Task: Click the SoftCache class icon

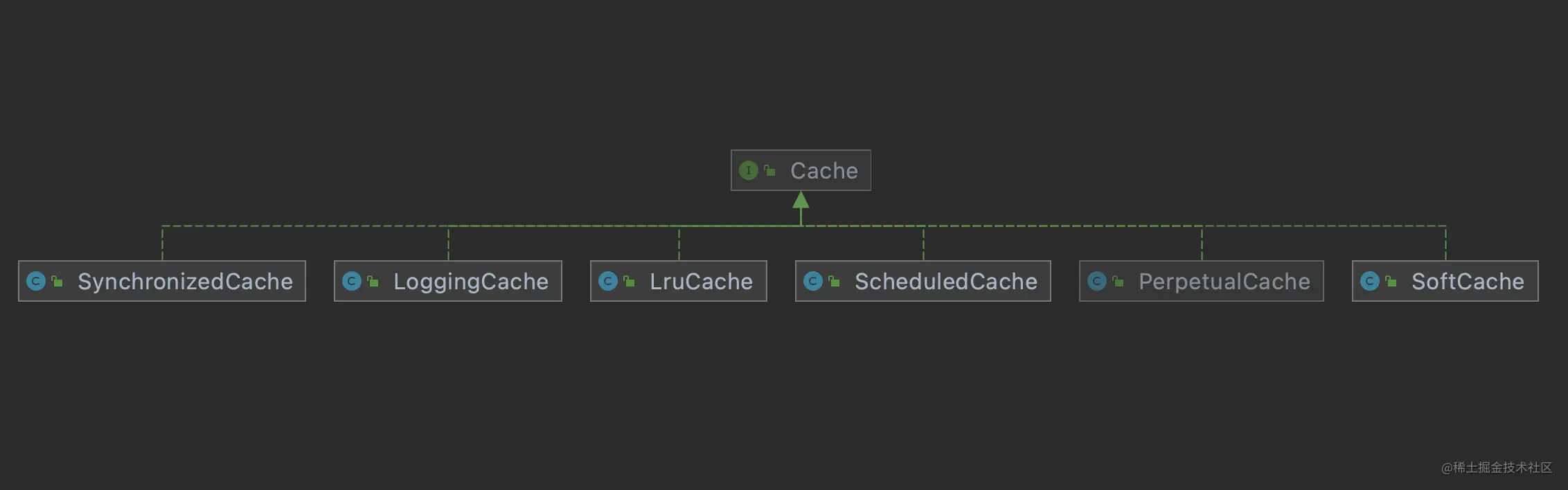Action: click(1370, 281)
